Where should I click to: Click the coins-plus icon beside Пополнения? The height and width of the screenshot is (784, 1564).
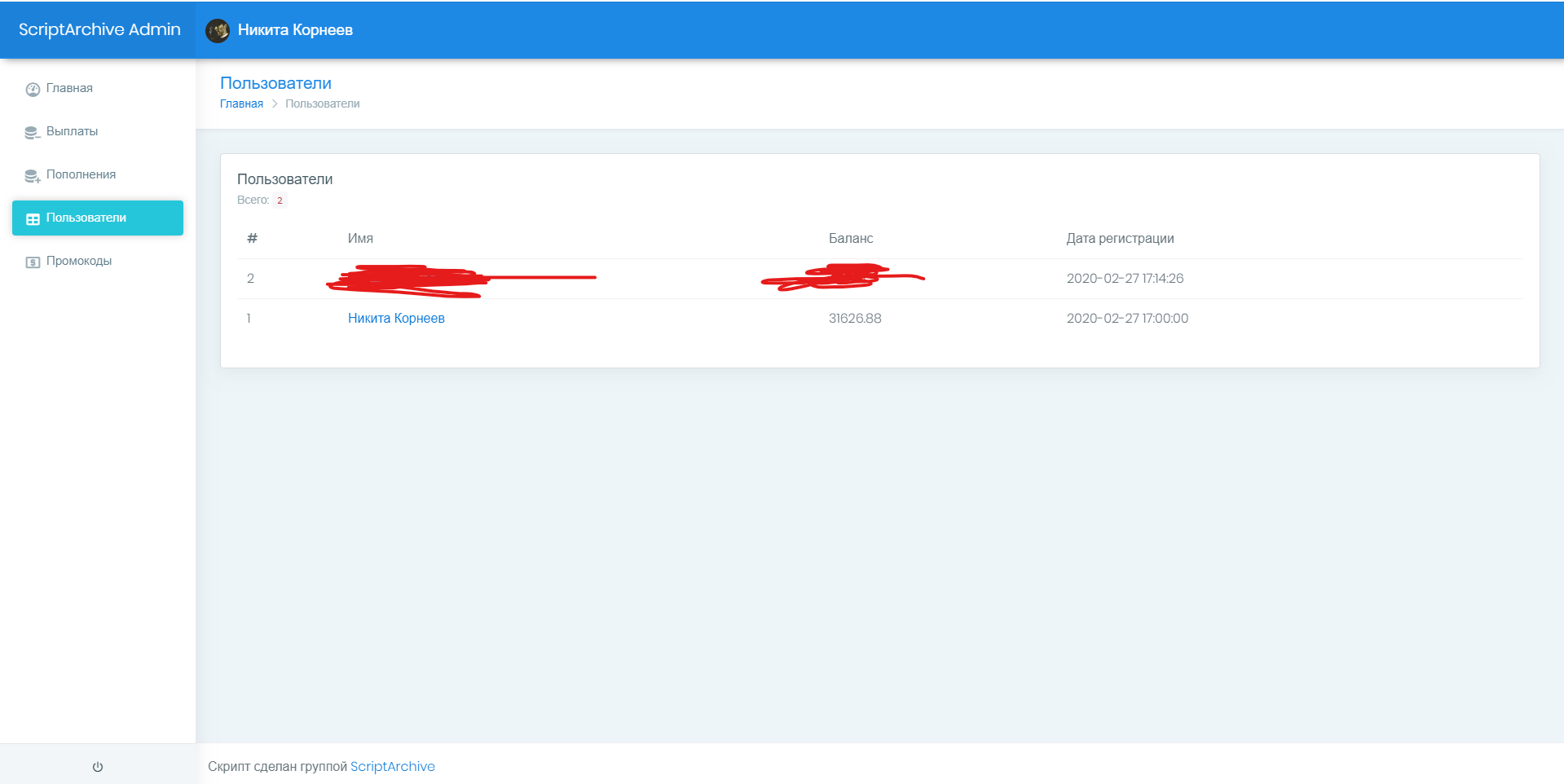33,176
